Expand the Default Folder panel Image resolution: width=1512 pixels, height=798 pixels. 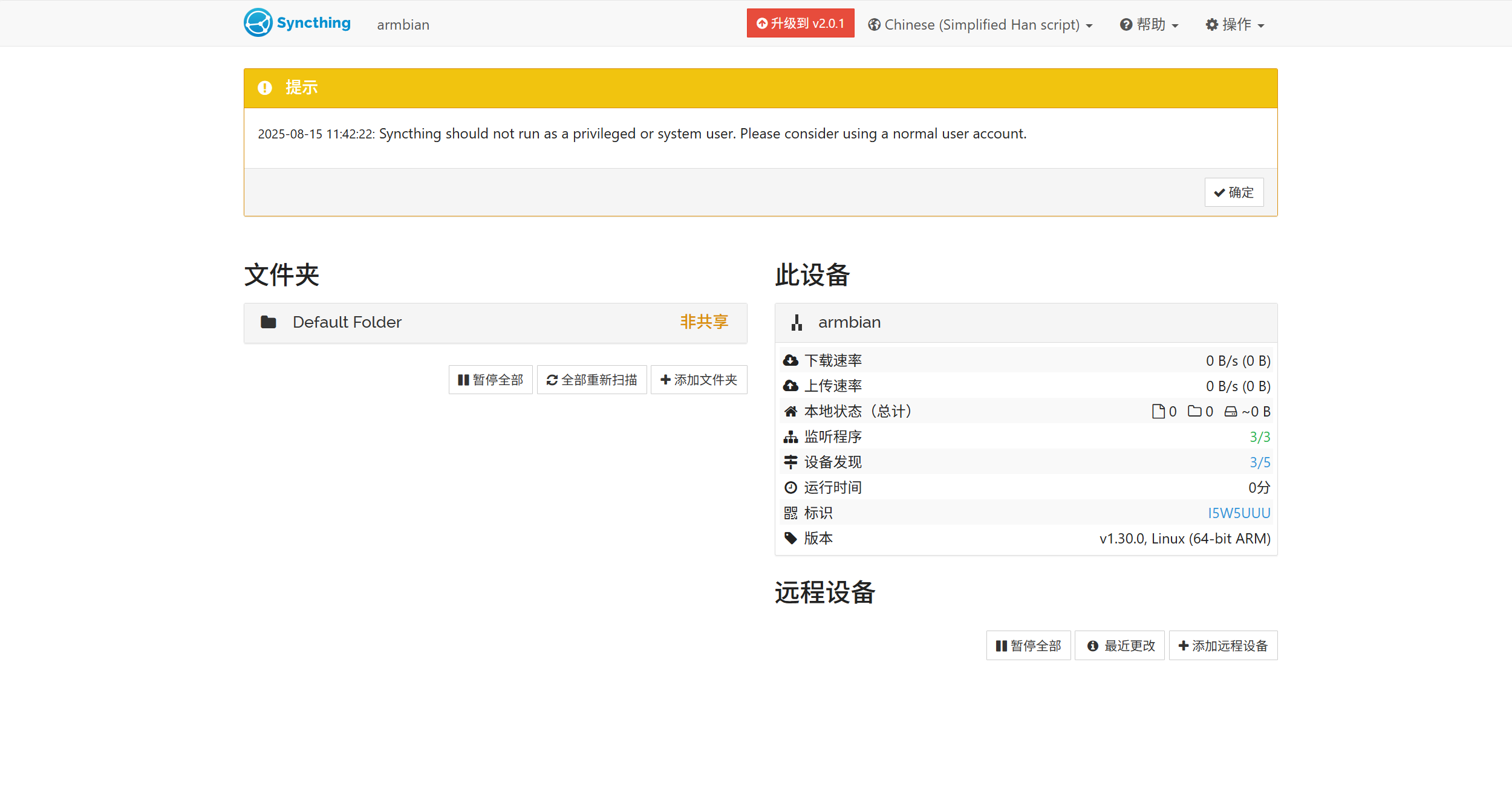(x=495, y=323)
